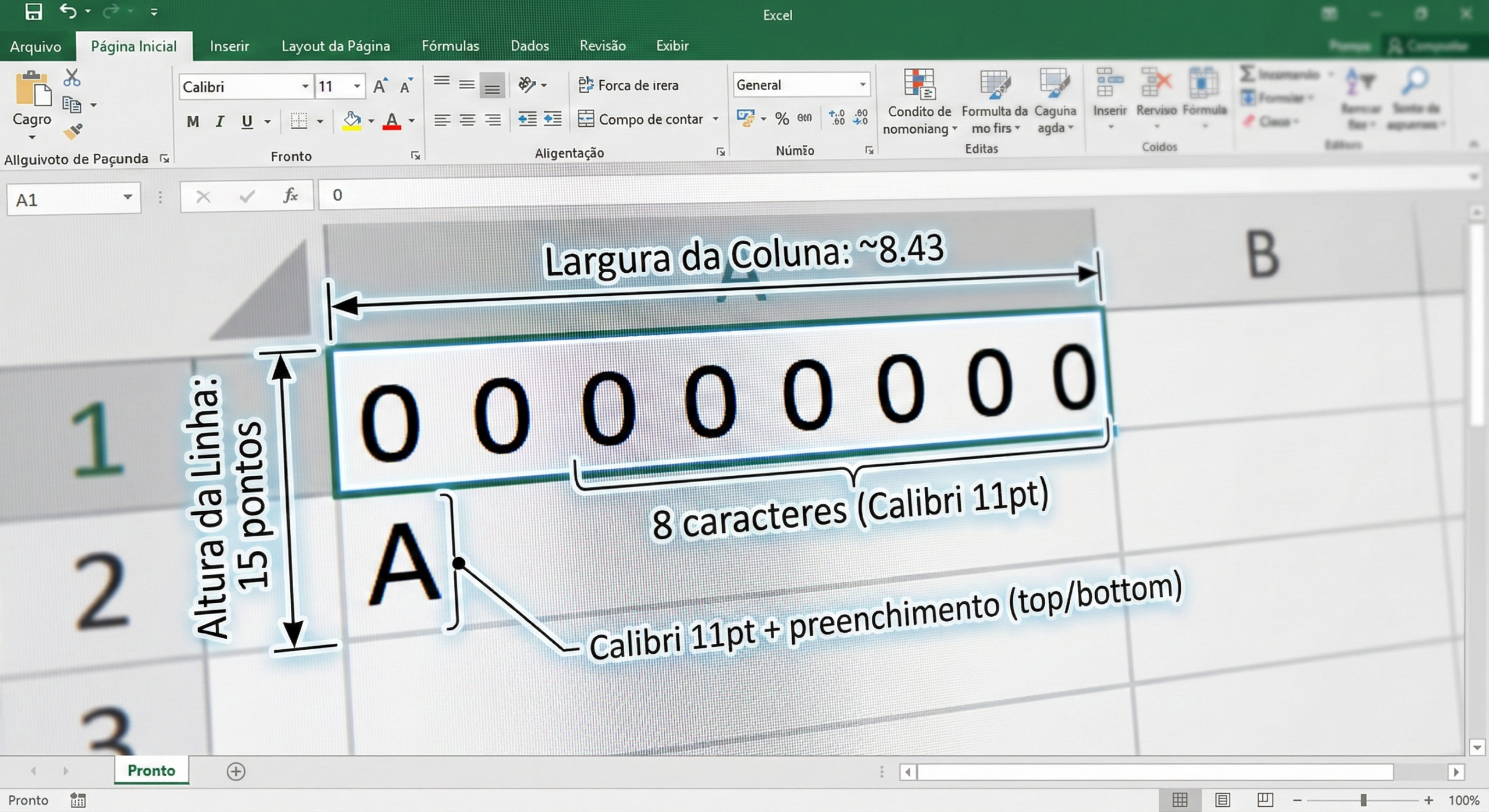
Task: Select the Pronto sheet tab
Action: [151, 771]
